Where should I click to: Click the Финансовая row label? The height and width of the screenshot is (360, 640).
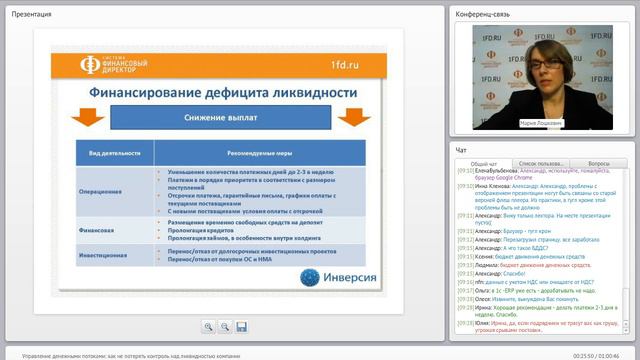(x=96, y=230)
